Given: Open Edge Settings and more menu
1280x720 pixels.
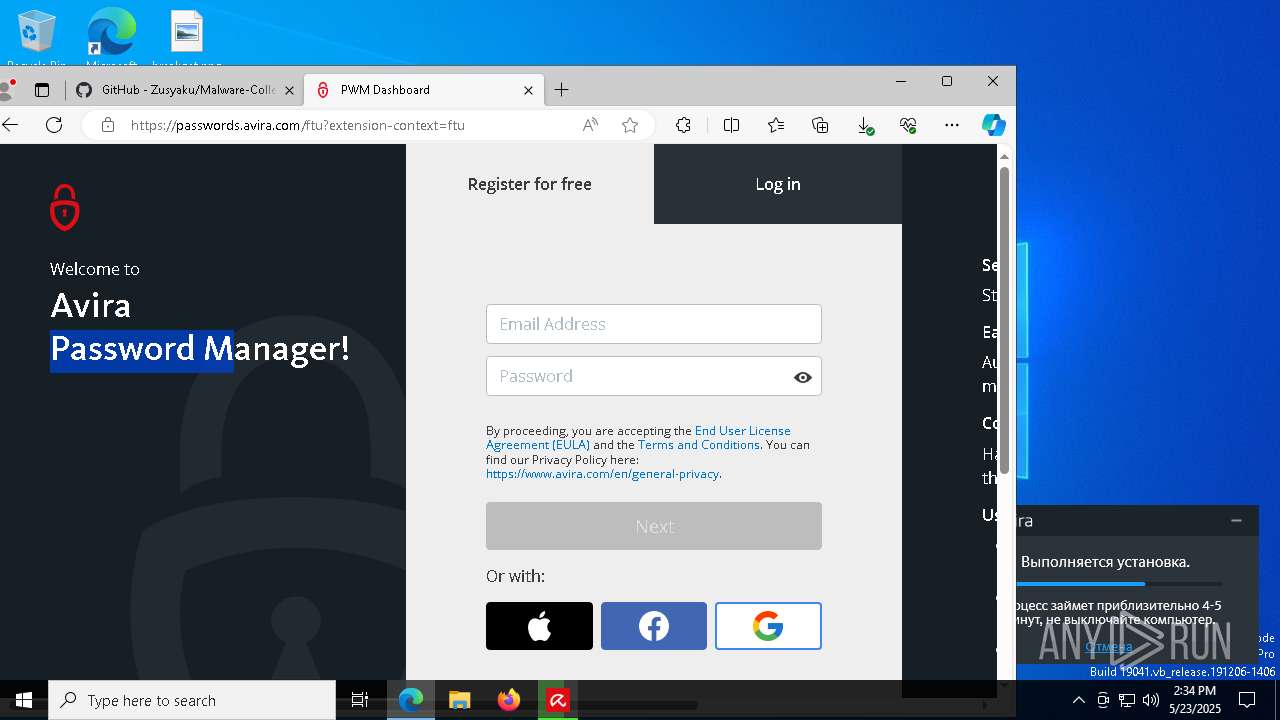Looking at the screenshot, I should (951, 125).
